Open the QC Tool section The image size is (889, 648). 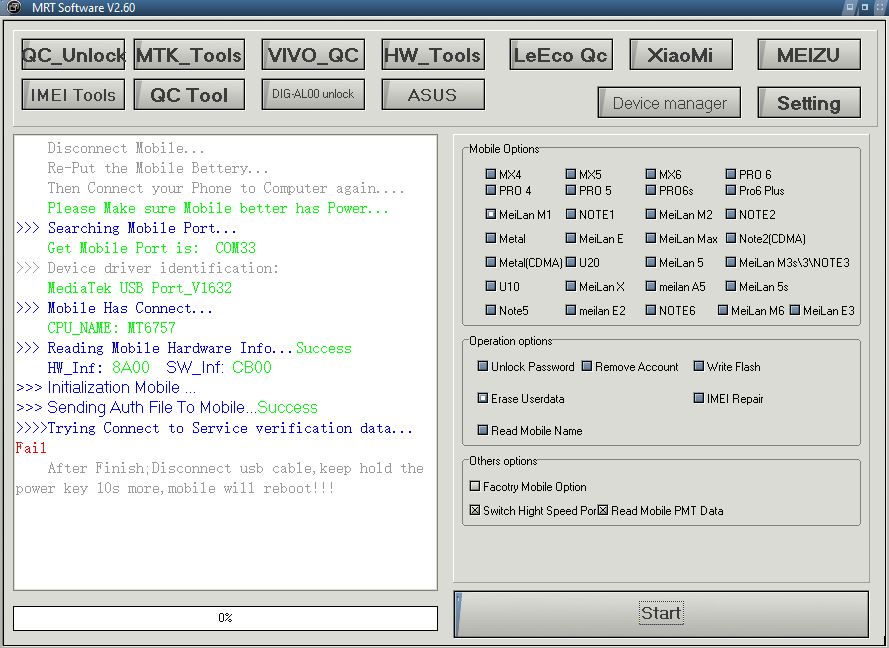(x=189, y=94)
